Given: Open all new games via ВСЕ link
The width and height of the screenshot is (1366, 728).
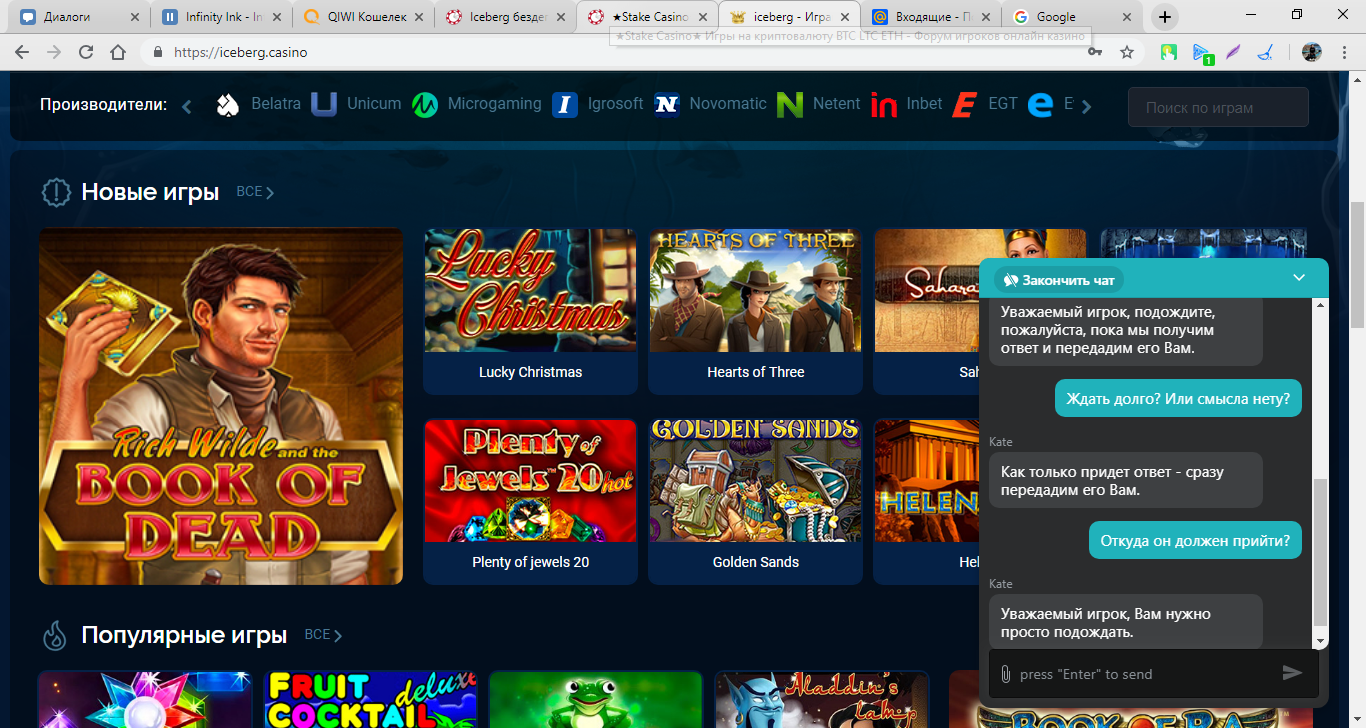Looking at the screenshot, I should point(255,192).
